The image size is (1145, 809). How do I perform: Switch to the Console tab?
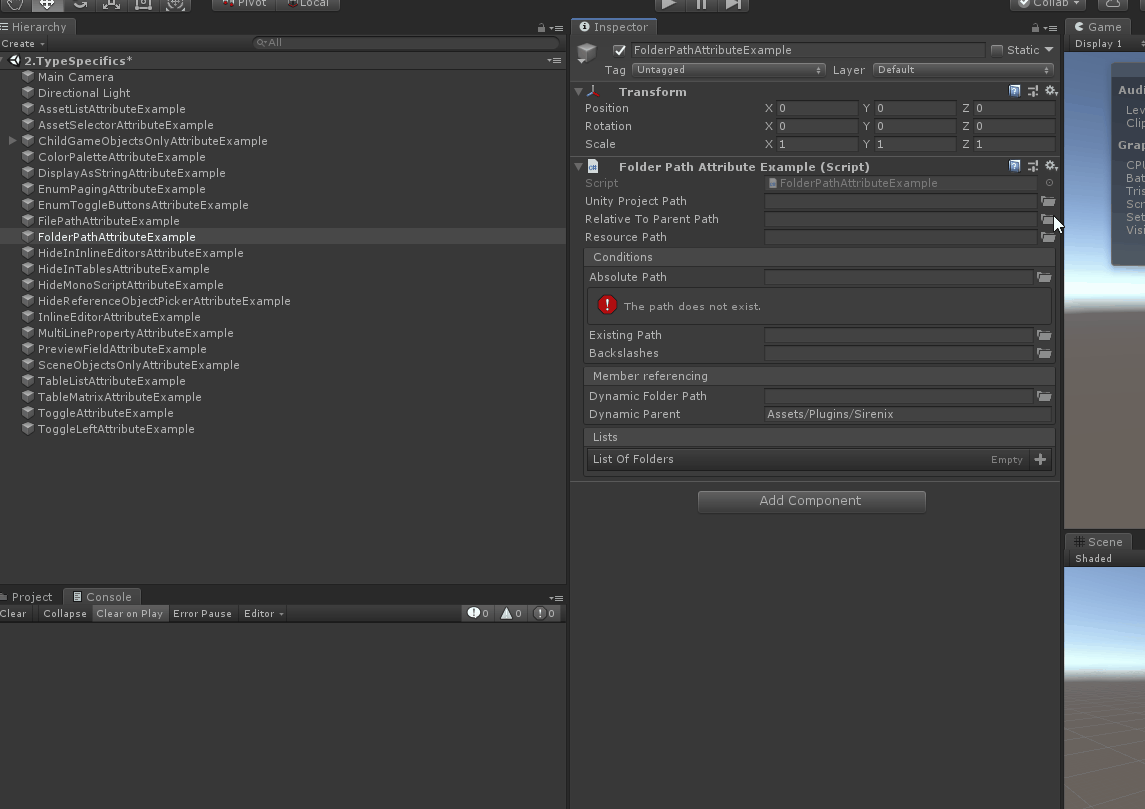pos(102,596)
